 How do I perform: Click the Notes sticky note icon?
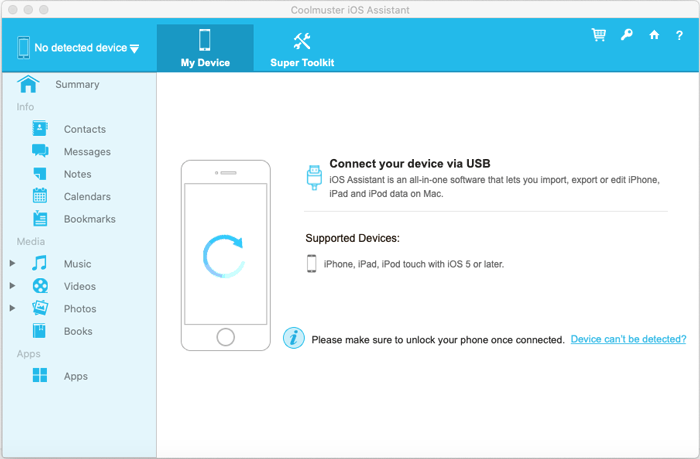pos(40,174)
